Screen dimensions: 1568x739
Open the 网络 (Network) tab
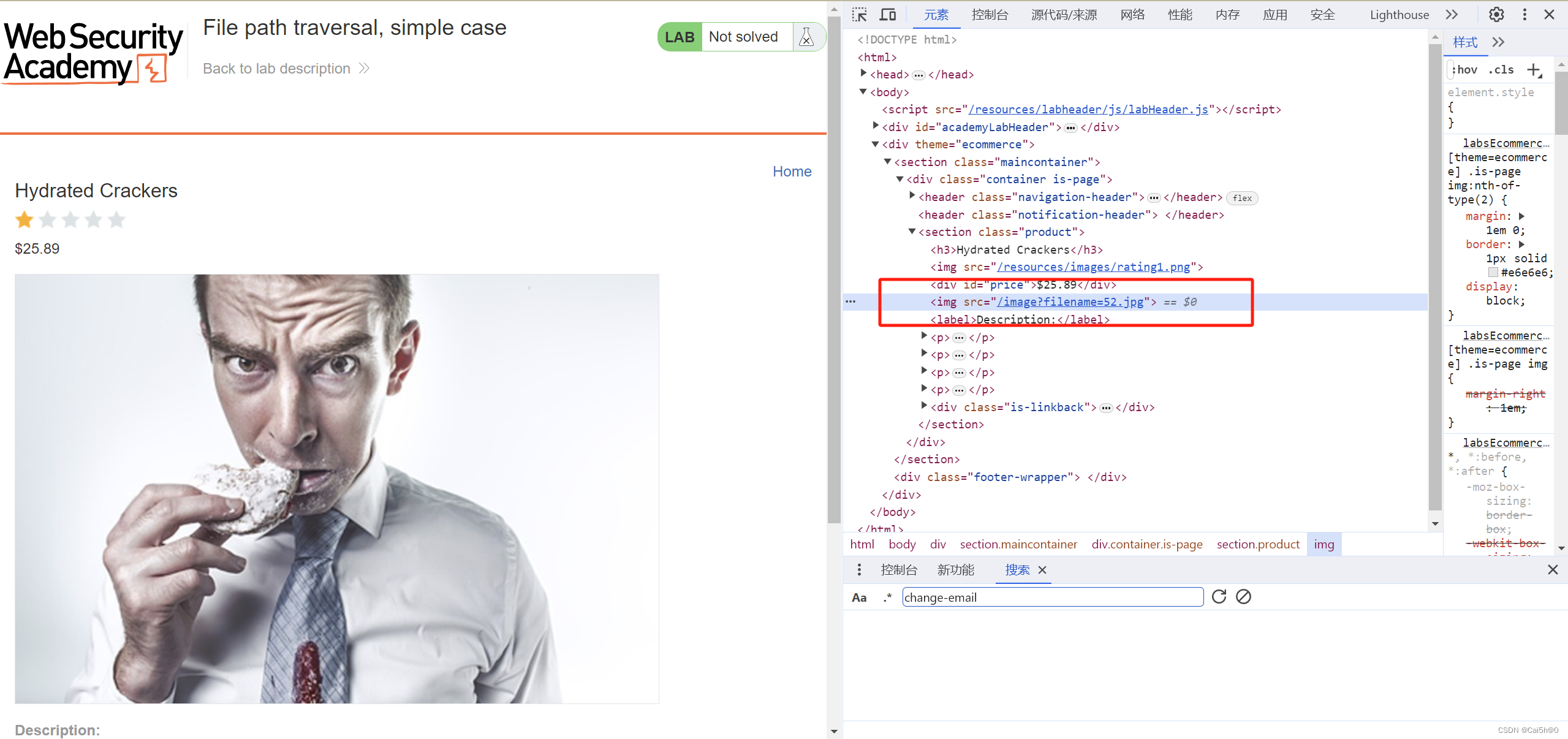point(1132,15)
